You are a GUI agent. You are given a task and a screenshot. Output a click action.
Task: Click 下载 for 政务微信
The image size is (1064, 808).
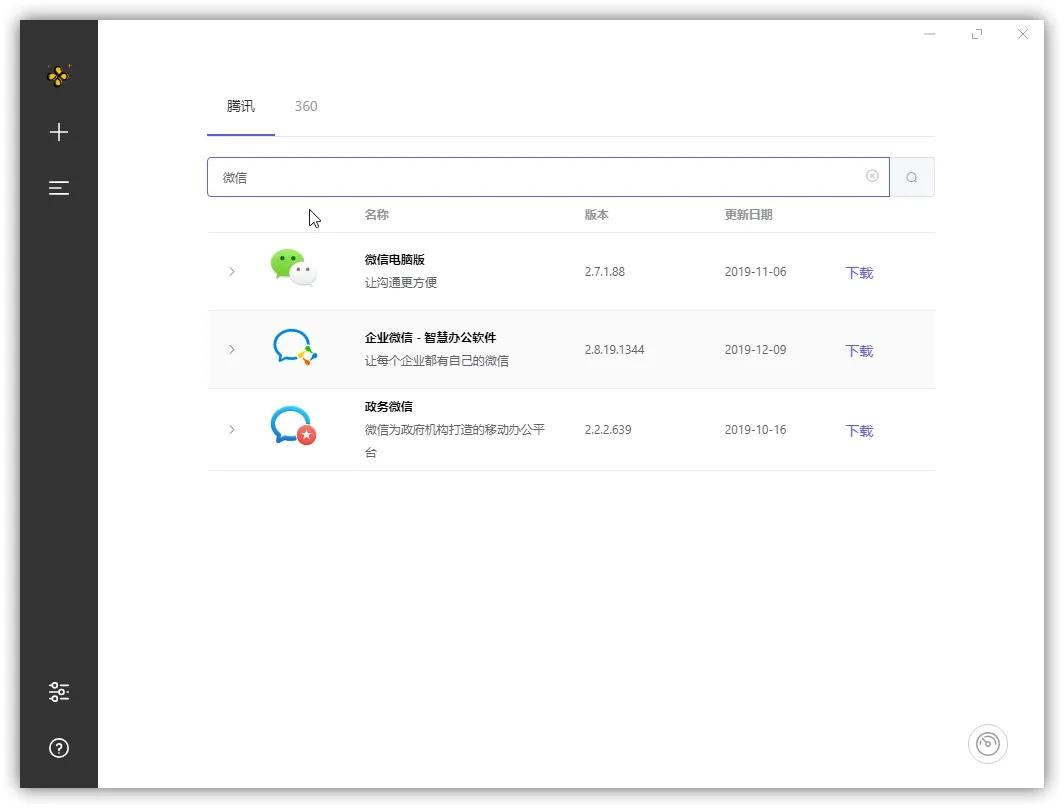pyautogui.click(x=858, y=431)
